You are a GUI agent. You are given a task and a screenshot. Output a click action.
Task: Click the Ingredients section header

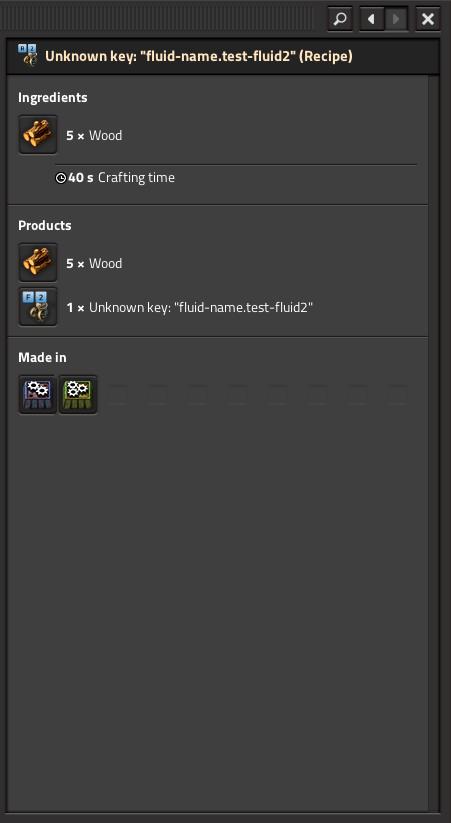click(x=53, y=98)
